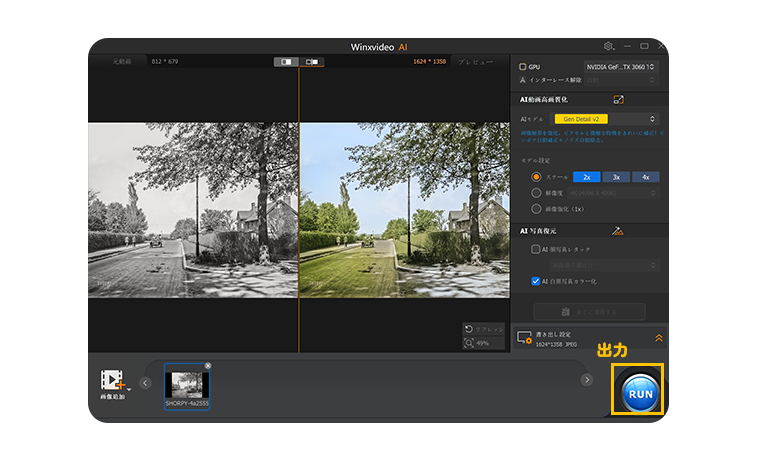Select the scale radio button
757x462 pixels.
[x=537, y=177]
